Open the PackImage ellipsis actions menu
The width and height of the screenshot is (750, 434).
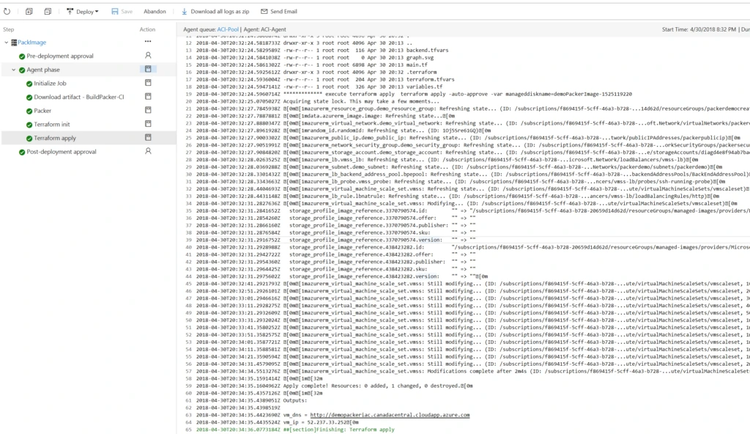click(x=148, y=42)
